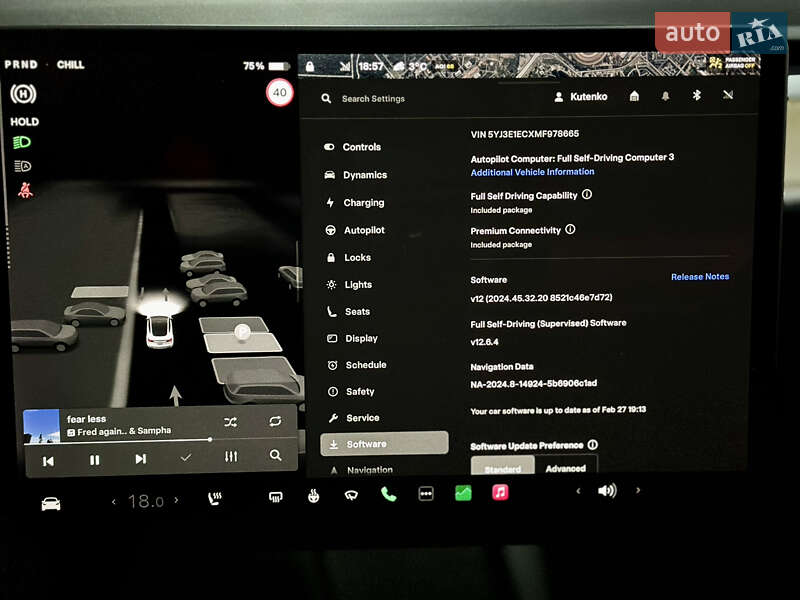Open the Seats settings menu
The image size is (800, 600).
click(348, 312)
